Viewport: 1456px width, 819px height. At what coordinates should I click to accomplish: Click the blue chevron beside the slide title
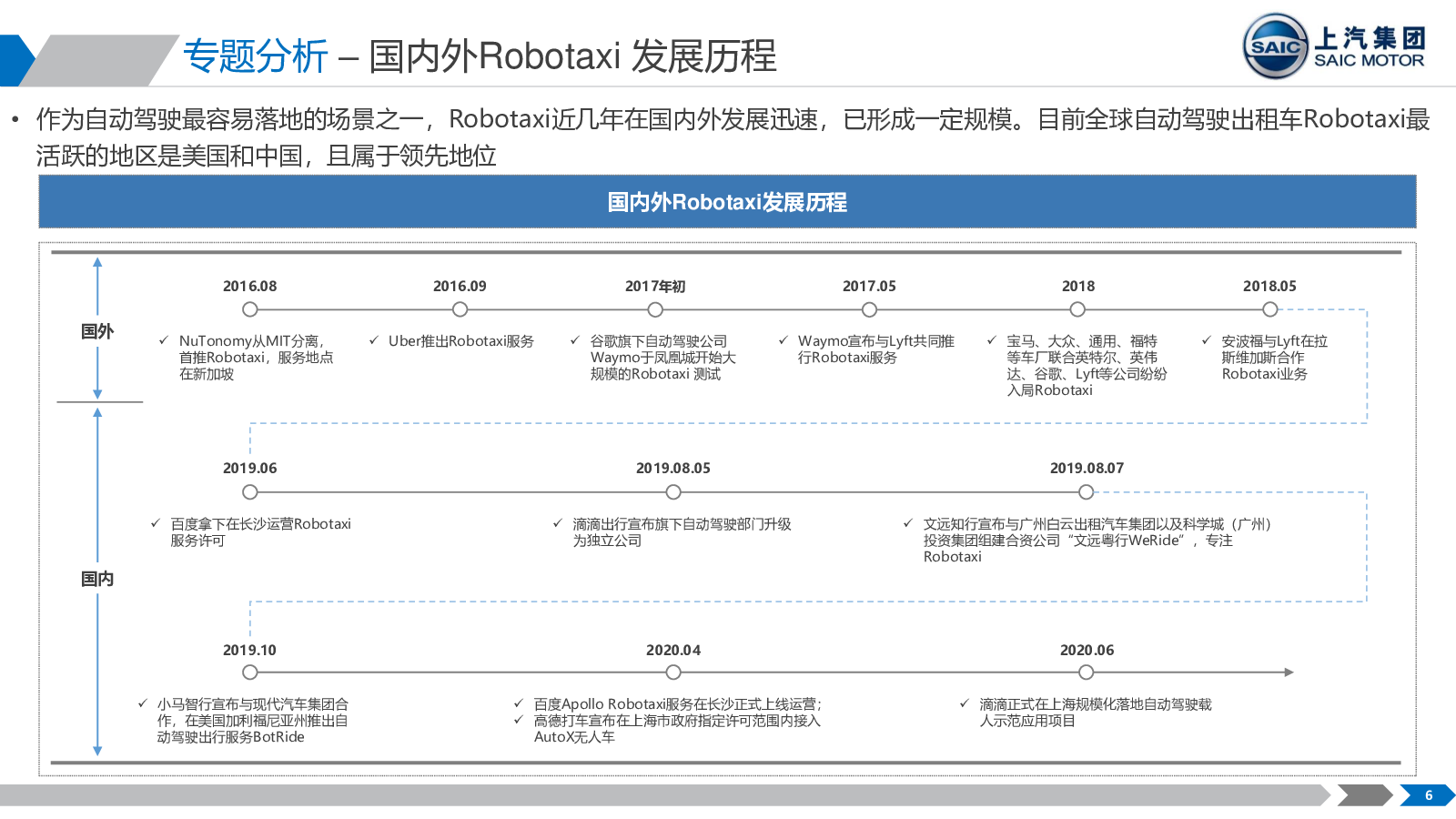tap(15, 60)
